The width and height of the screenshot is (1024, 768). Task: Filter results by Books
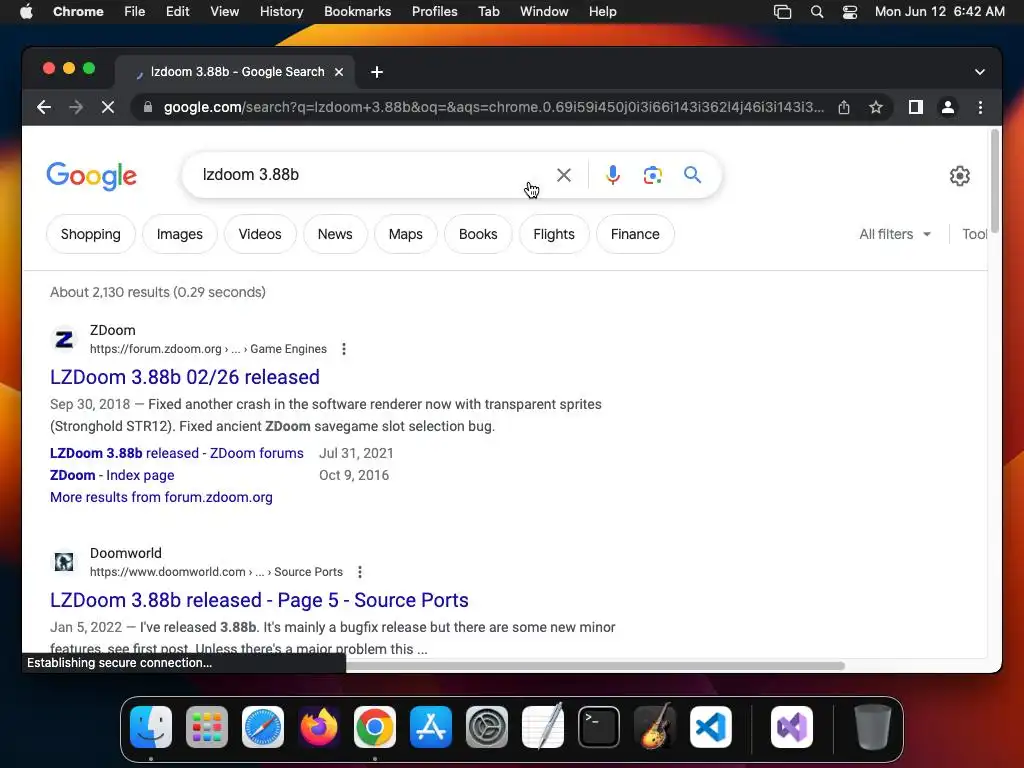point(478,234)
